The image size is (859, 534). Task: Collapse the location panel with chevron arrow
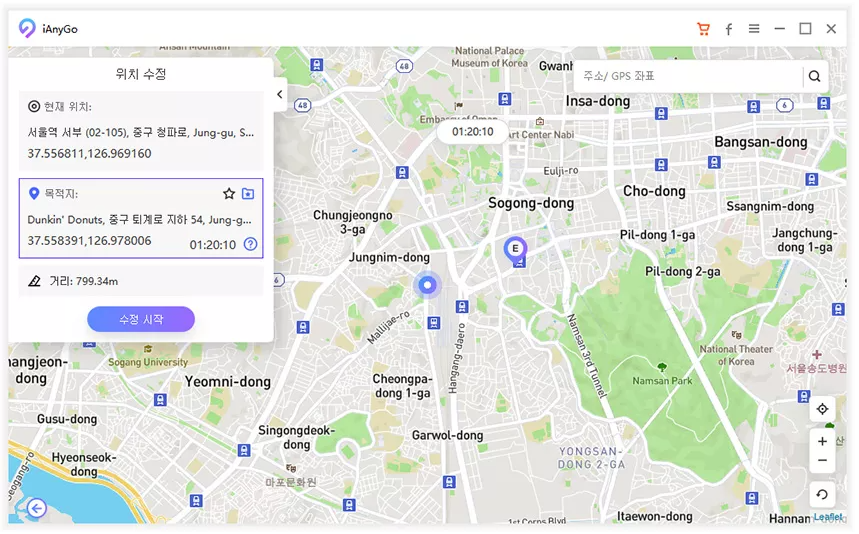pos(279,94)
